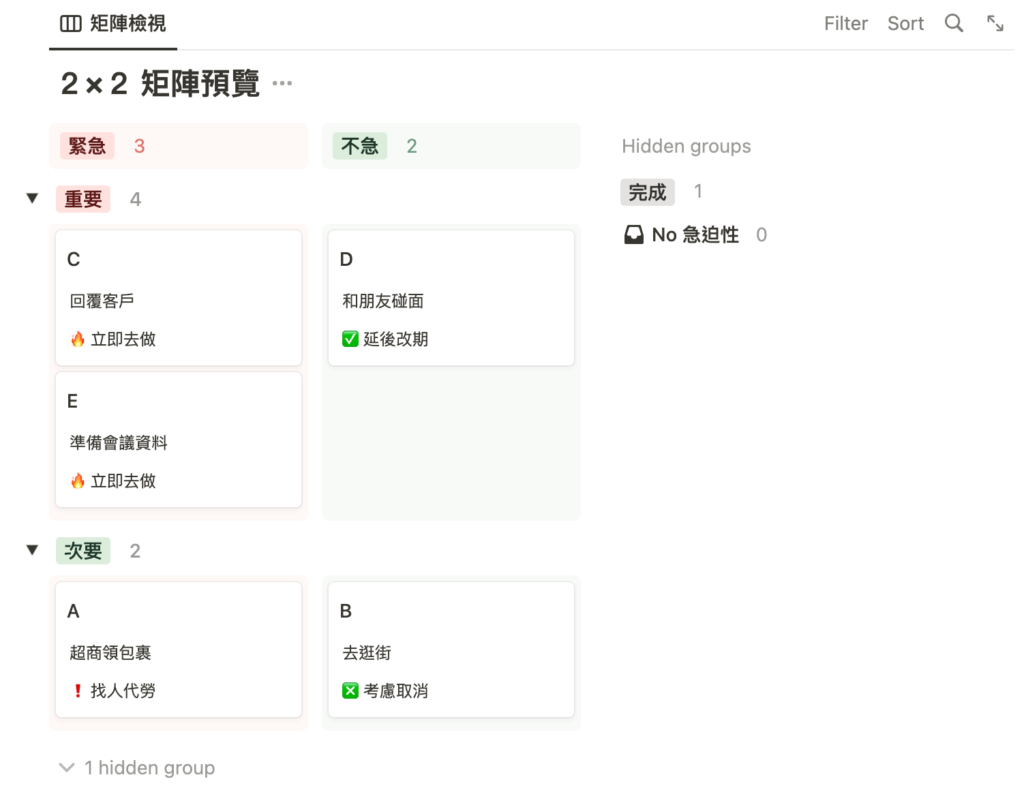Open the Filter options
Viewport: 1024px width, 803px height.
845,23
